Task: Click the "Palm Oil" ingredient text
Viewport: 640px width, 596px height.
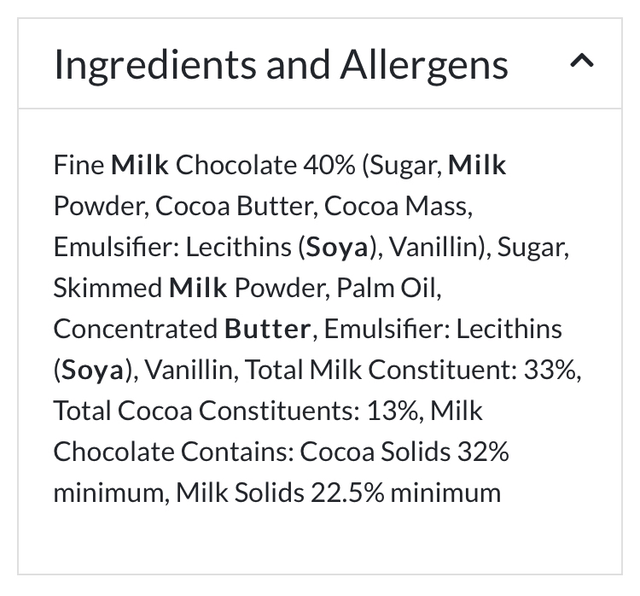Action: [388, 288]
